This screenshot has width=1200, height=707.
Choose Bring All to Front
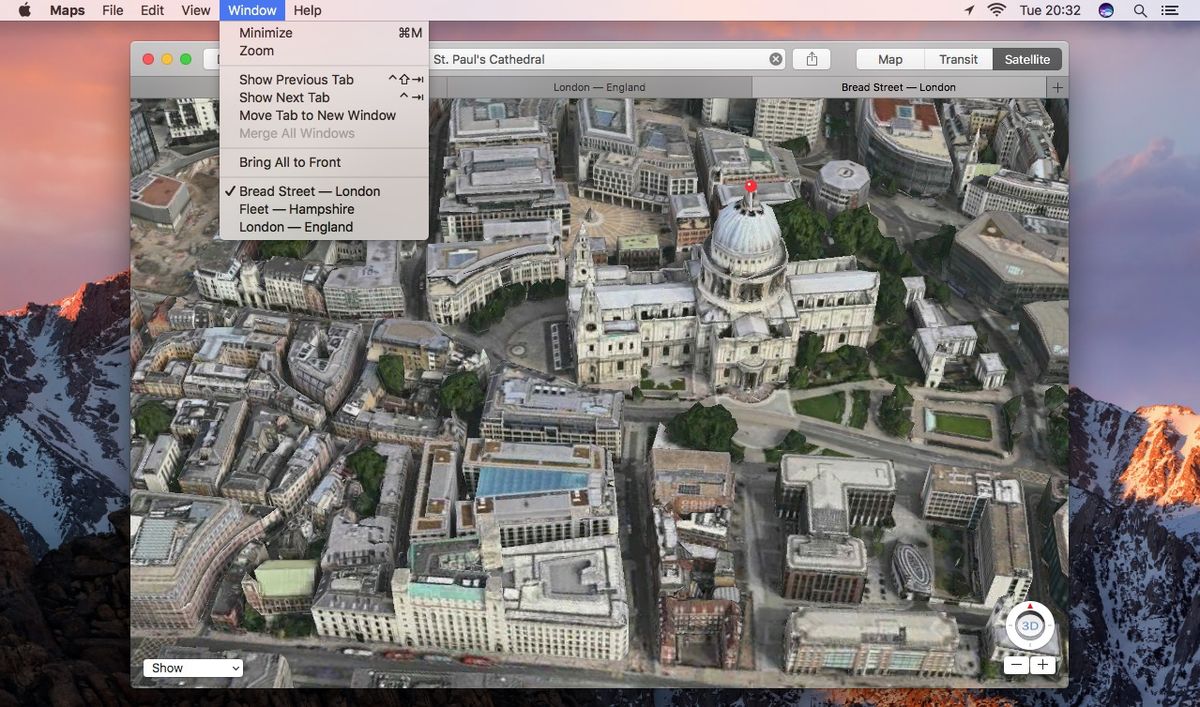click(290, 162)
